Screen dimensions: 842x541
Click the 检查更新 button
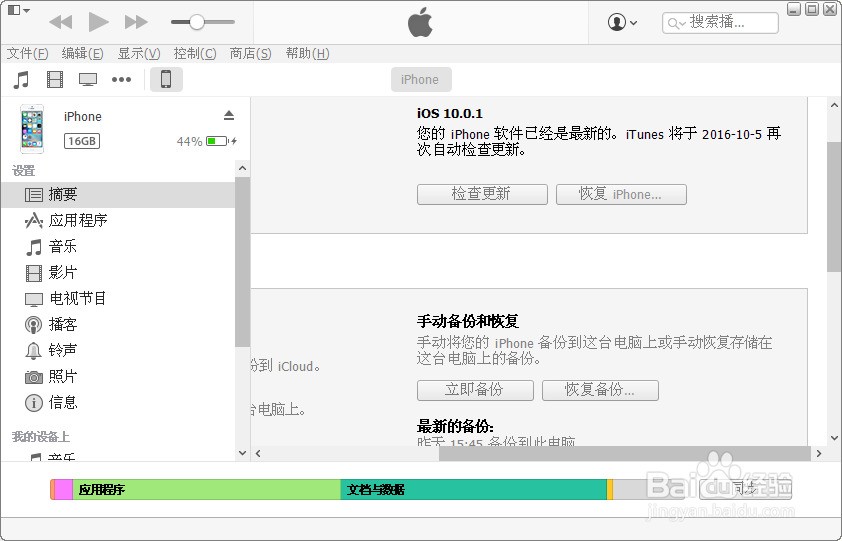(x=482, y=194)
